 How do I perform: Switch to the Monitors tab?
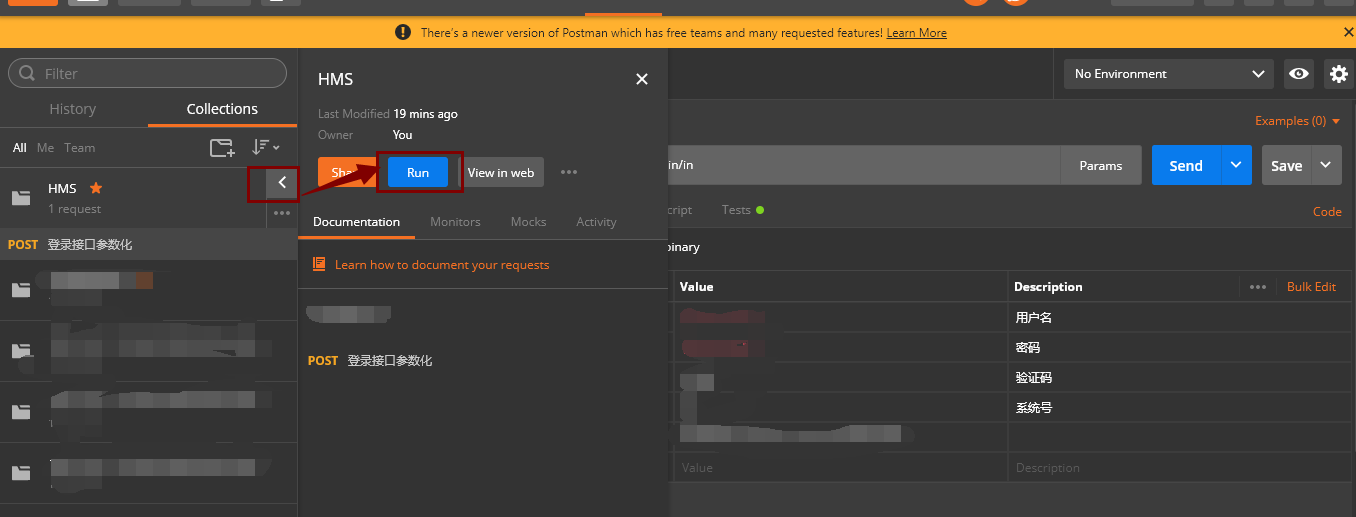pos(455,222)
